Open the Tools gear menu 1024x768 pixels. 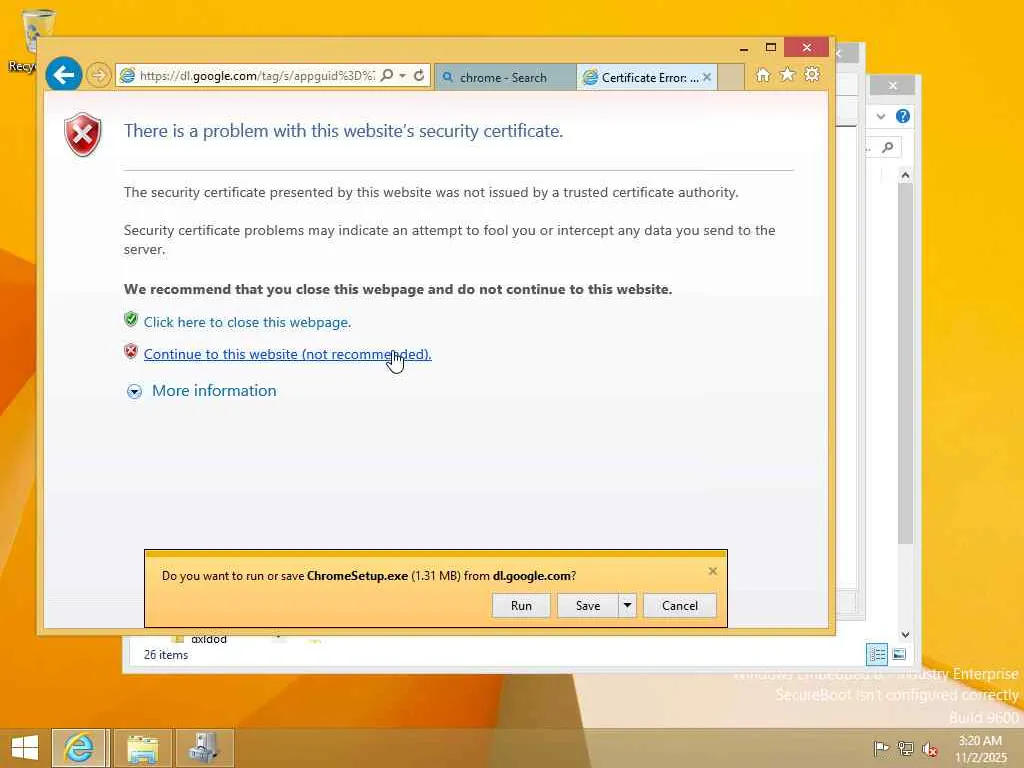(x=812, y=75)
